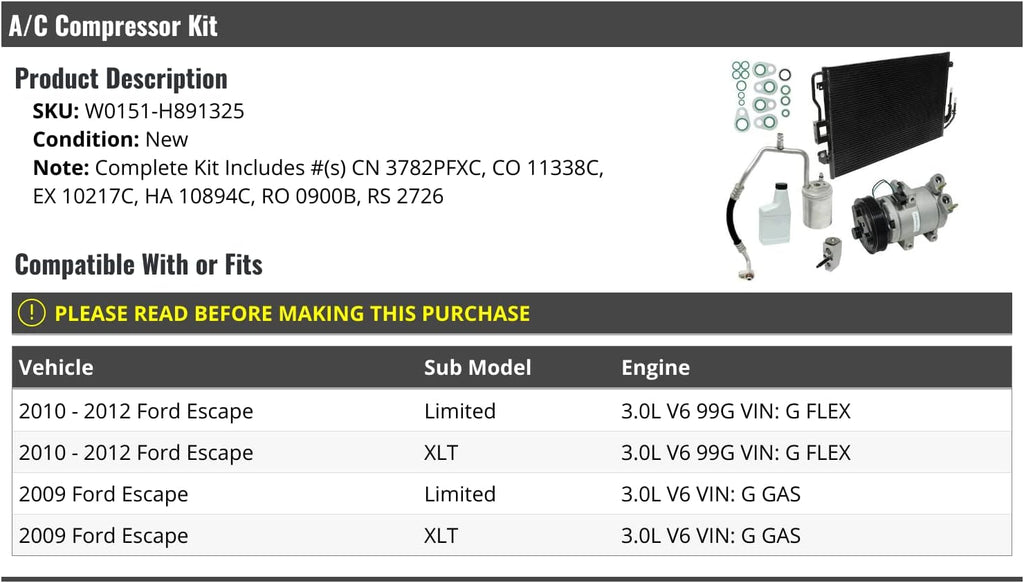Expand the Please Read Before Making This Purchase banner

(292, 313)
